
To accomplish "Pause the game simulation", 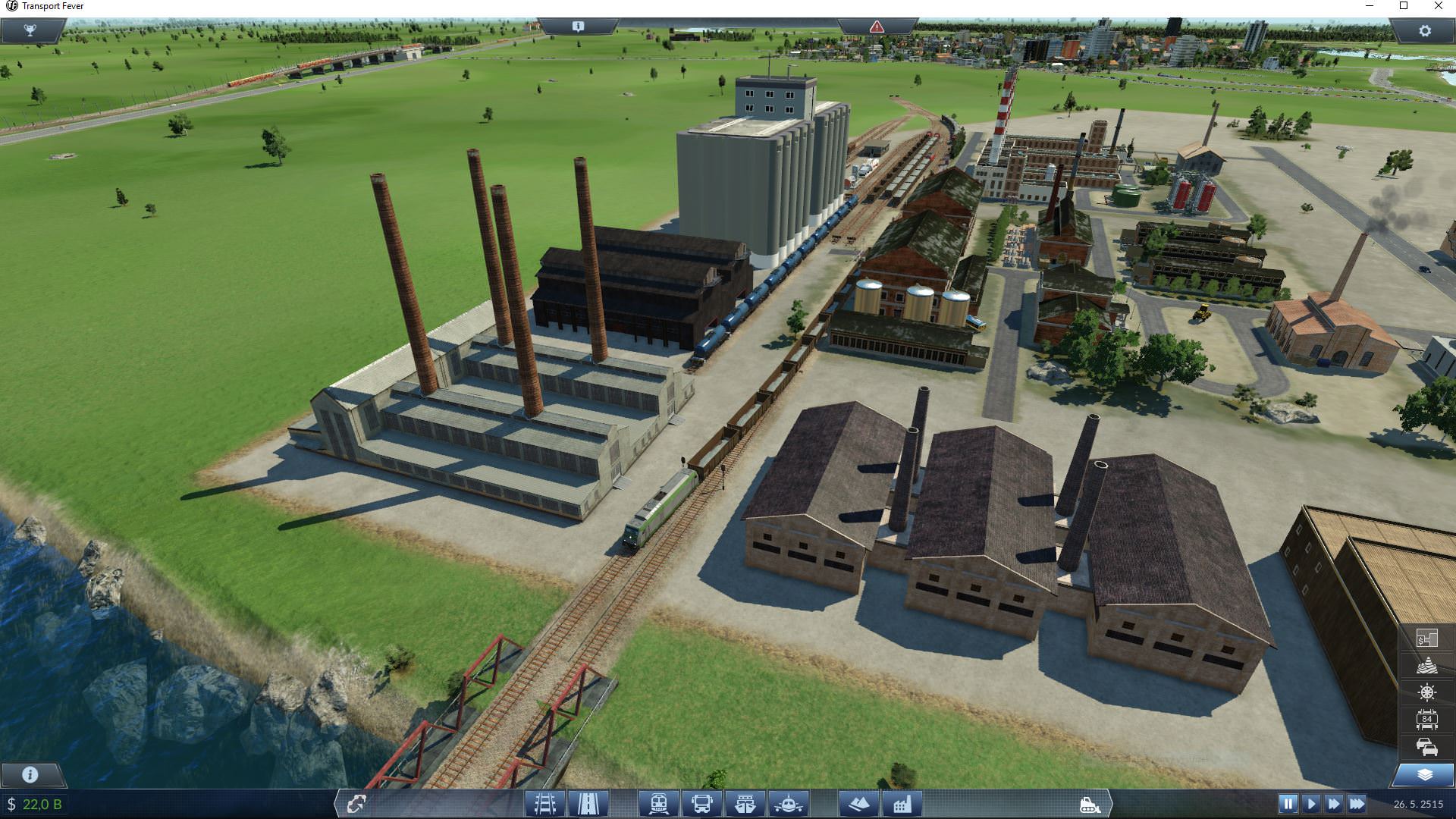I will [x=1288, y=804].
